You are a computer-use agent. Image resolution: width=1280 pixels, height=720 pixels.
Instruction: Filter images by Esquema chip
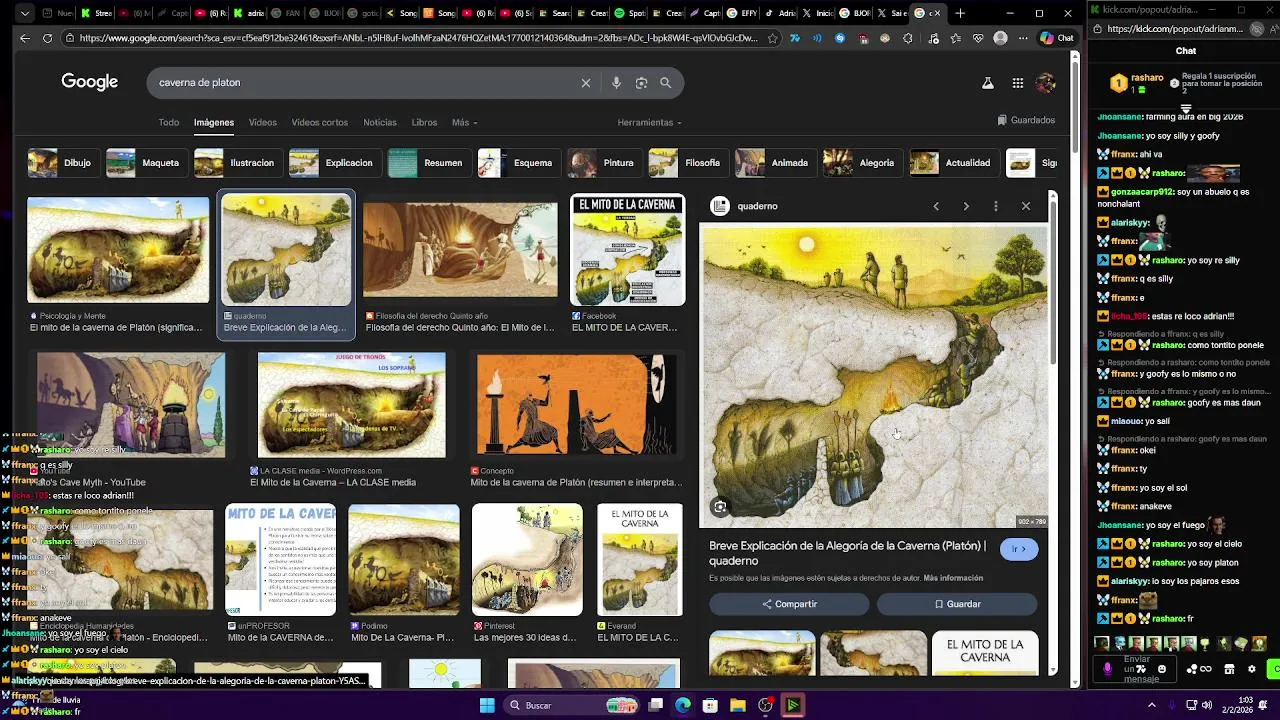tap(518, 163)
